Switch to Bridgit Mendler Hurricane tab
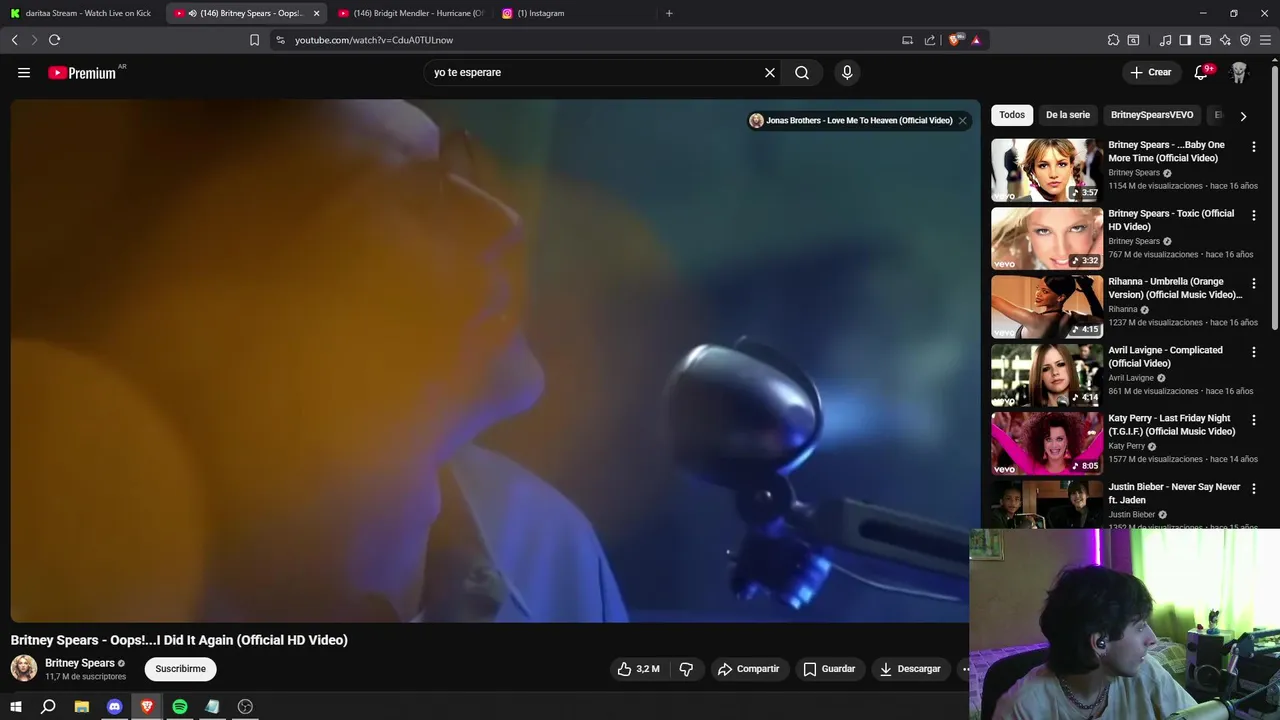 point(410,13)
